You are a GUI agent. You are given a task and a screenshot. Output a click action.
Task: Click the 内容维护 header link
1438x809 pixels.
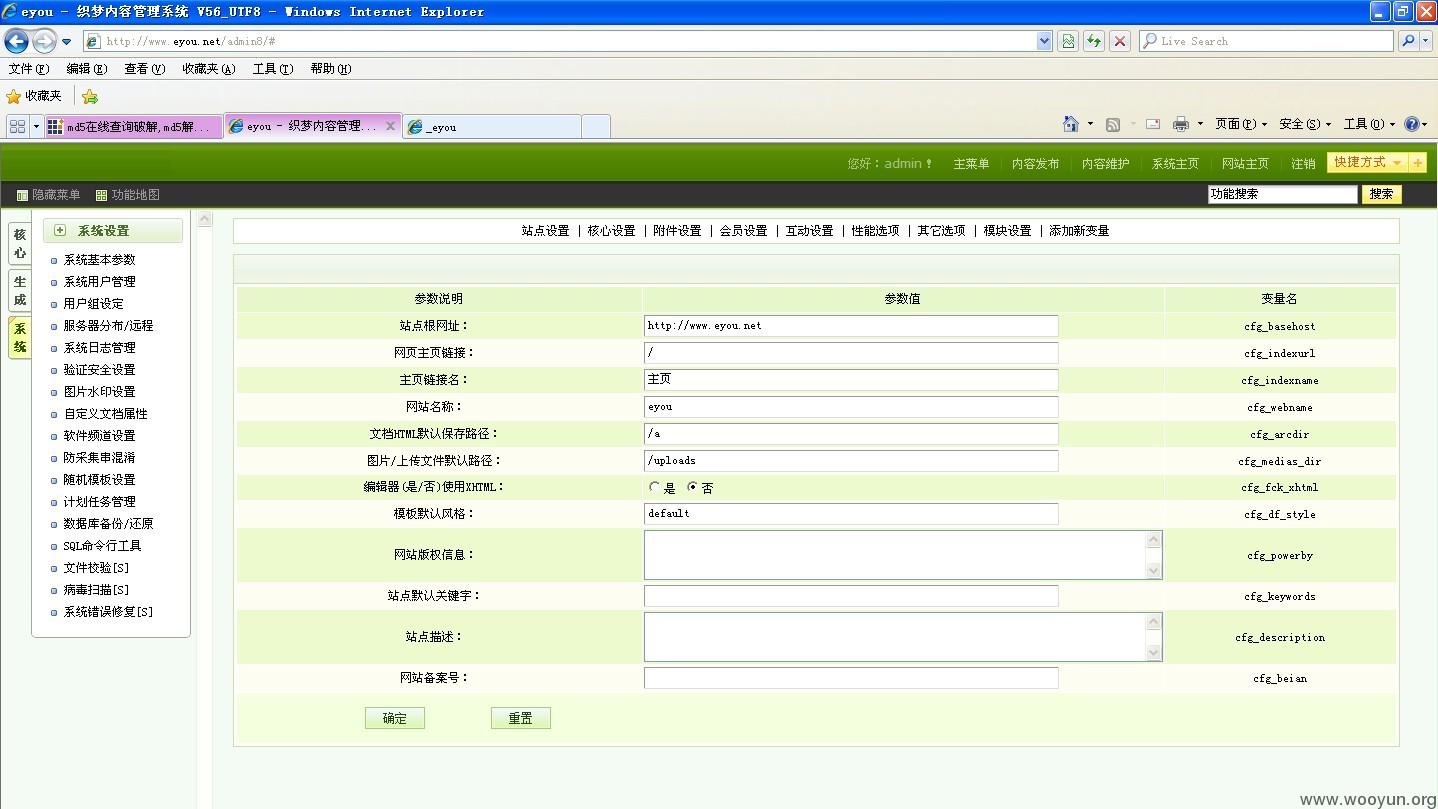pos(1105,164)
